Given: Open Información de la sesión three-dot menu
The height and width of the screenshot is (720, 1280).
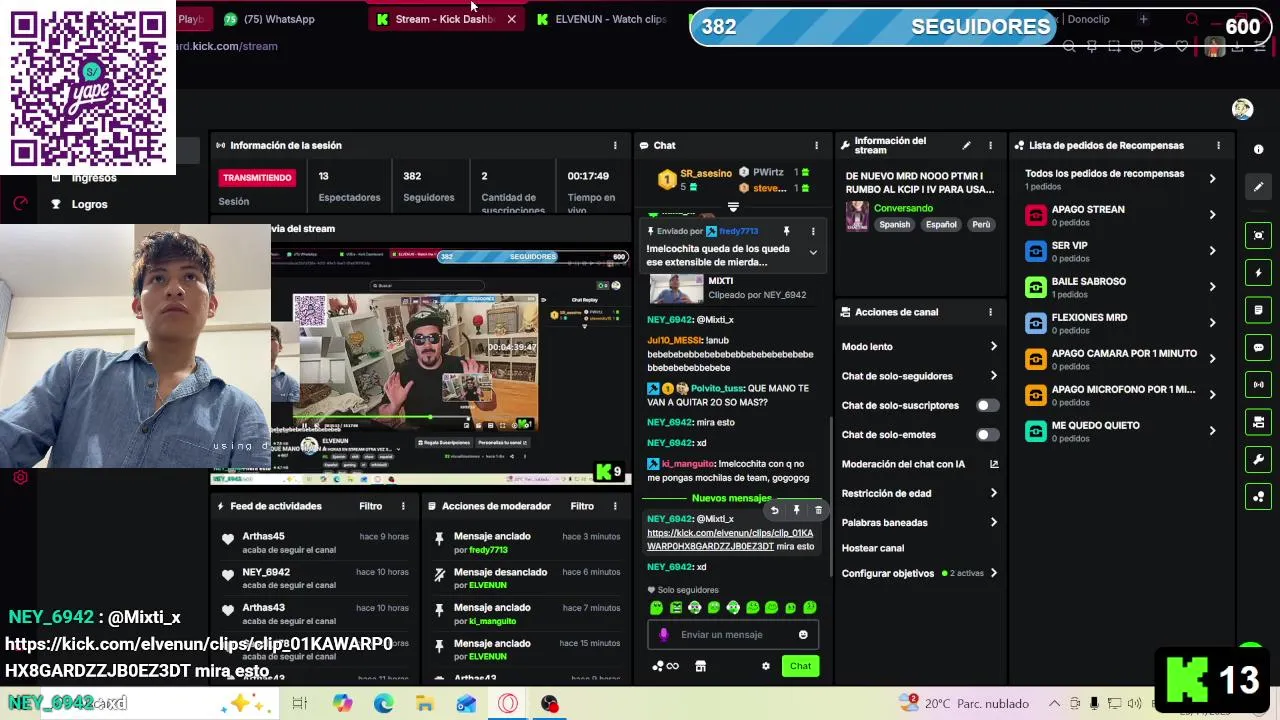Looking at the screenshot, I should tap(615, 145).
